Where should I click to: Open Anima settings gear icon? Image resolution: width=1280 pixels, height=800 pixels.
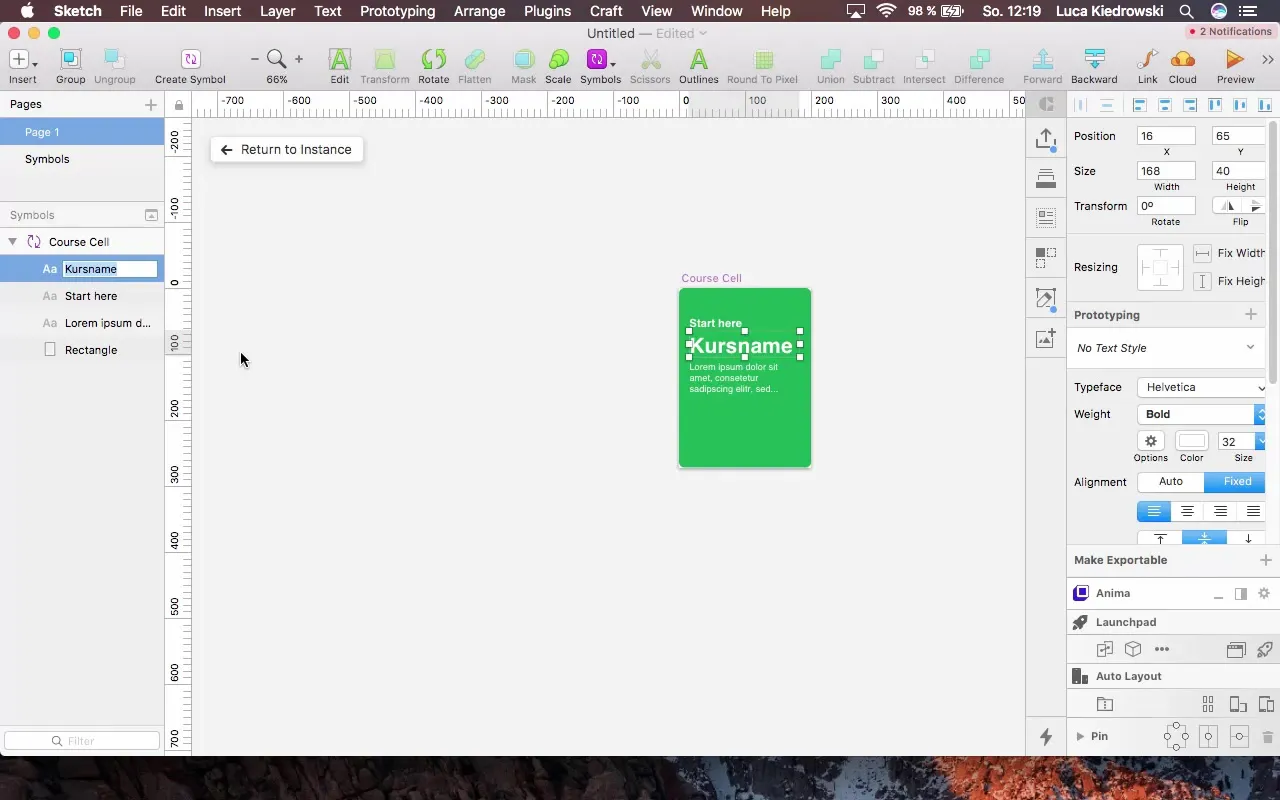(1264, 594)
